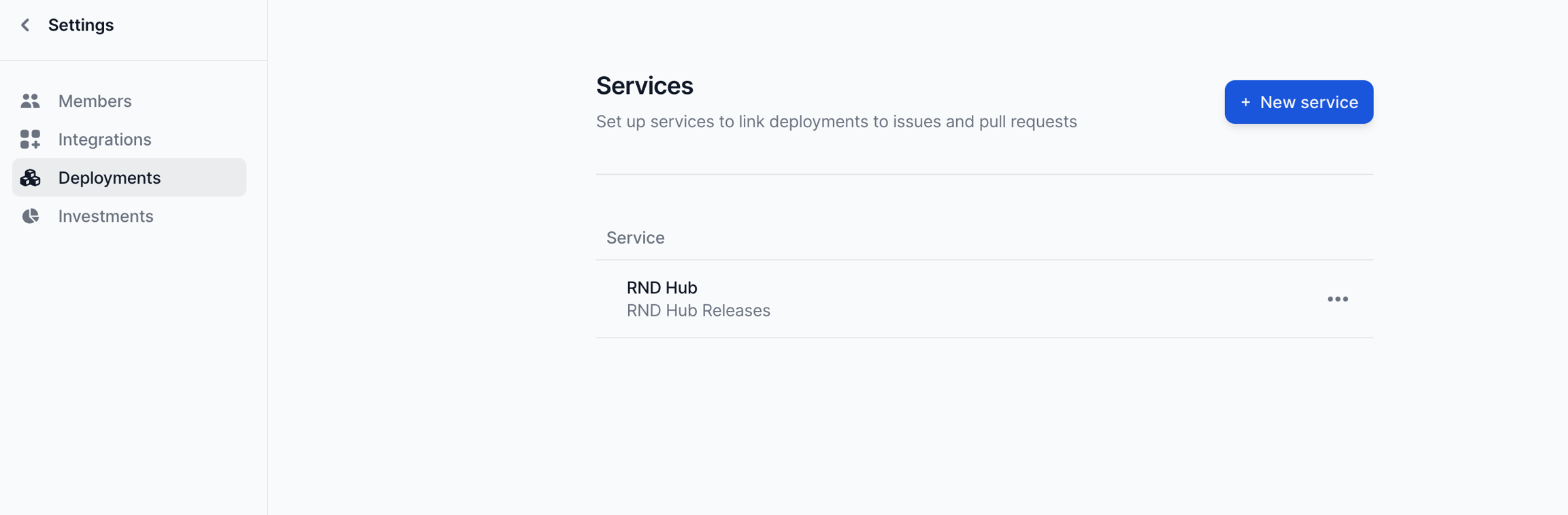Click the empty middle of RND Hub row

pyautogui.click(x=1021, y=299)
